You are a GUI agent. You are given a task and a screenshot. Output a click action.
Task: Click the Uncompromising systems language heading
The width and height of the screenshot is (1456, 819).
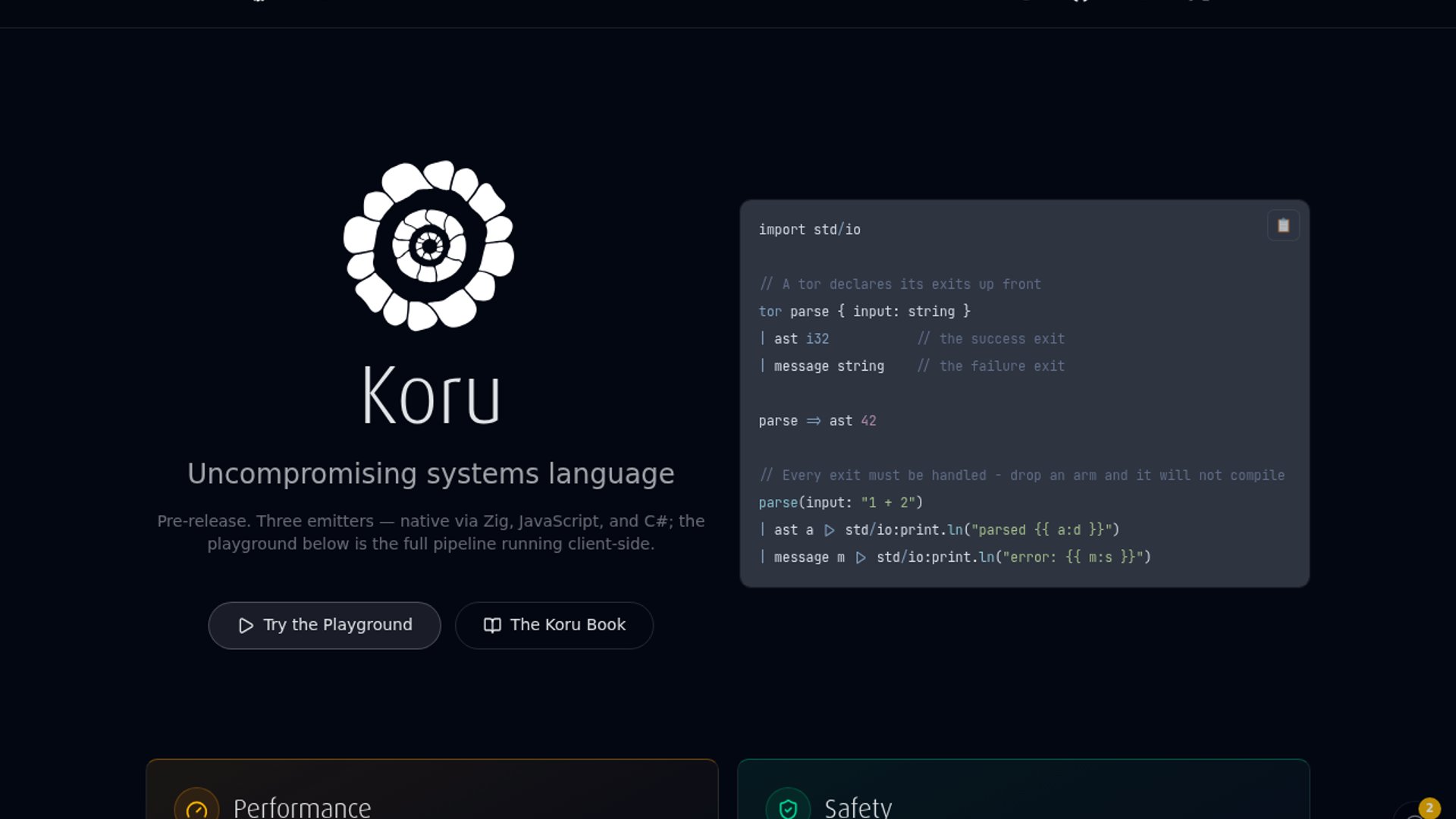click(431, 473)
